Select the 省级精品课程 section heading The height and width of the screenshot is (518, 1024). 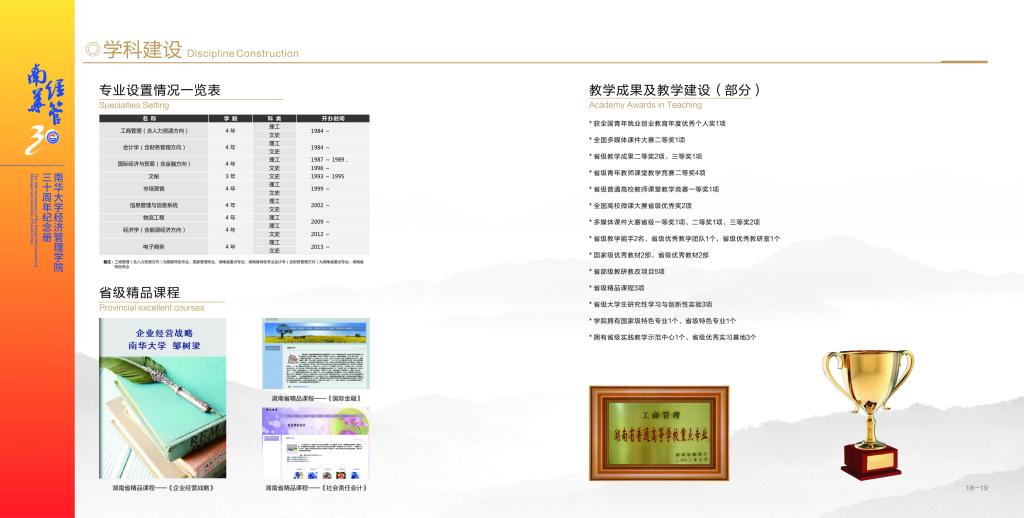[x=139, y=292]
